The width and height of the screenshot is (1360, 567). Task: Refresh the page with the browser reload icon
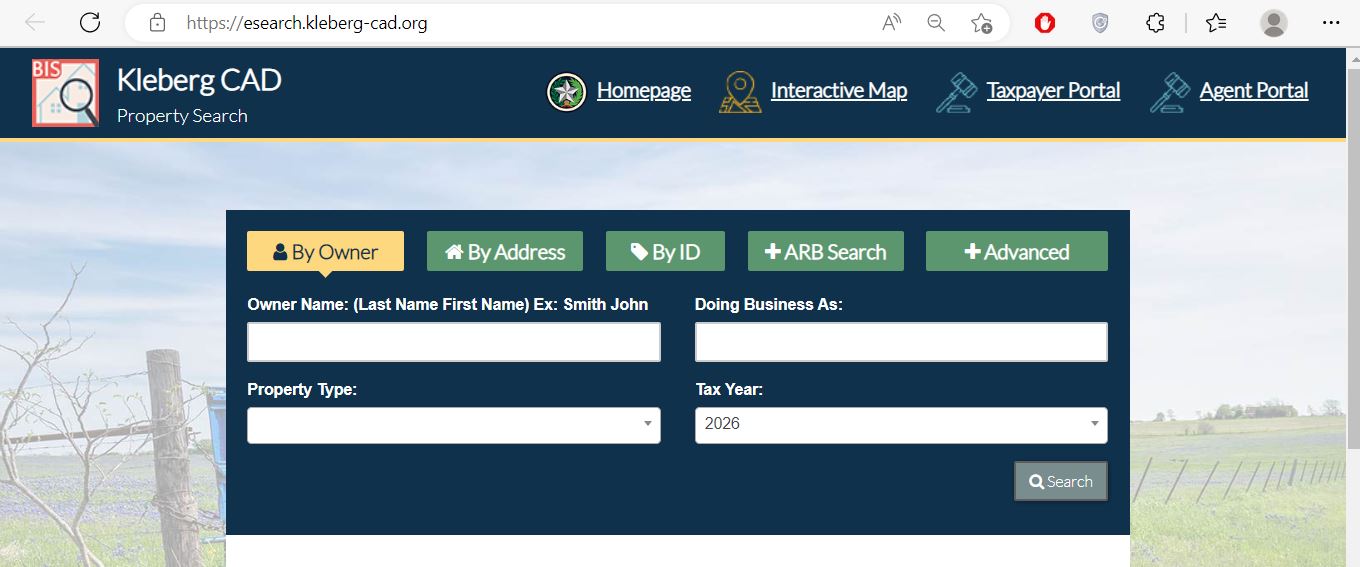[90, 23]
